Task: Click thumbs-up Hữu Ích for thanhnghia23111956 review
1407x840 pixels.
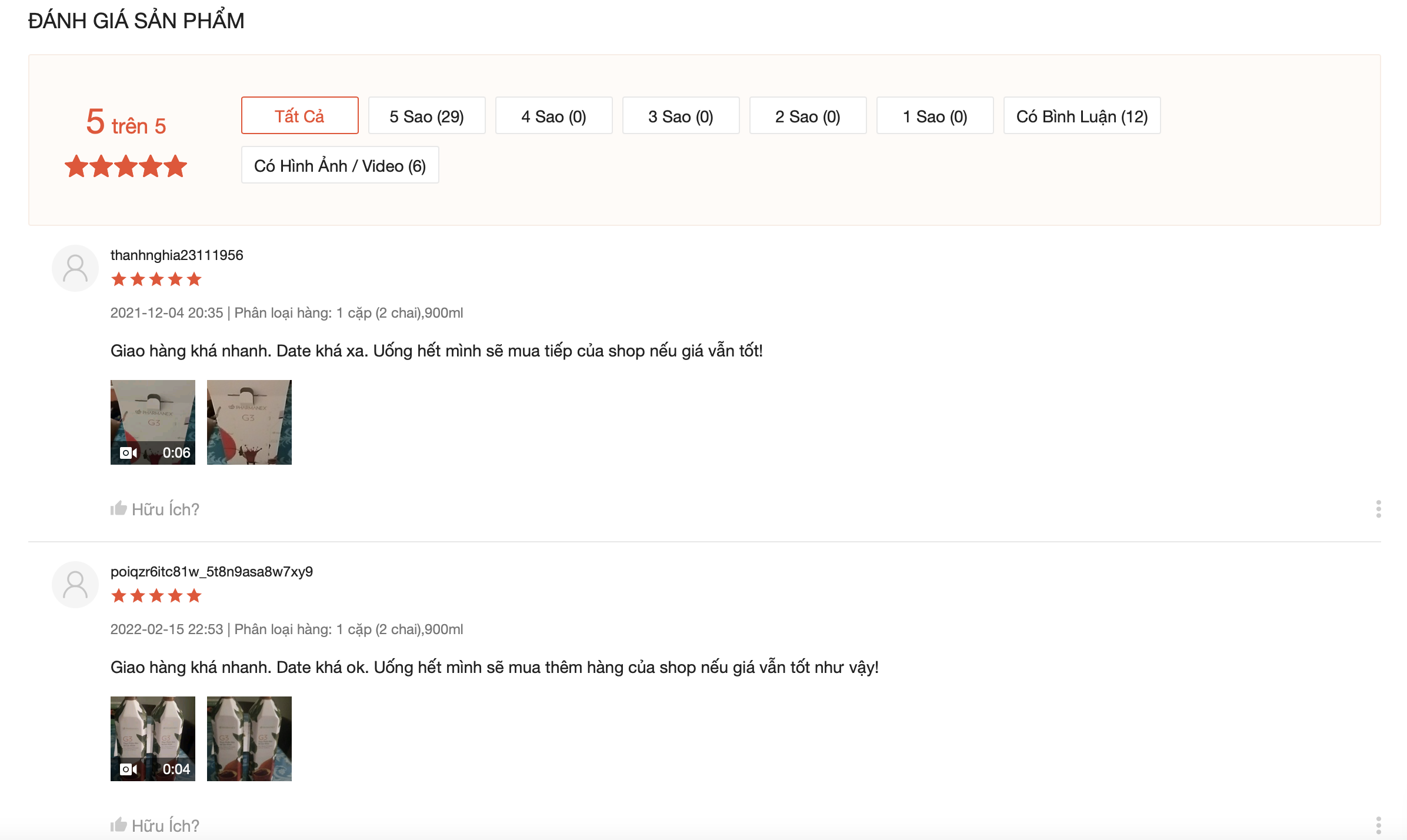Action: (x=155, y=509)
